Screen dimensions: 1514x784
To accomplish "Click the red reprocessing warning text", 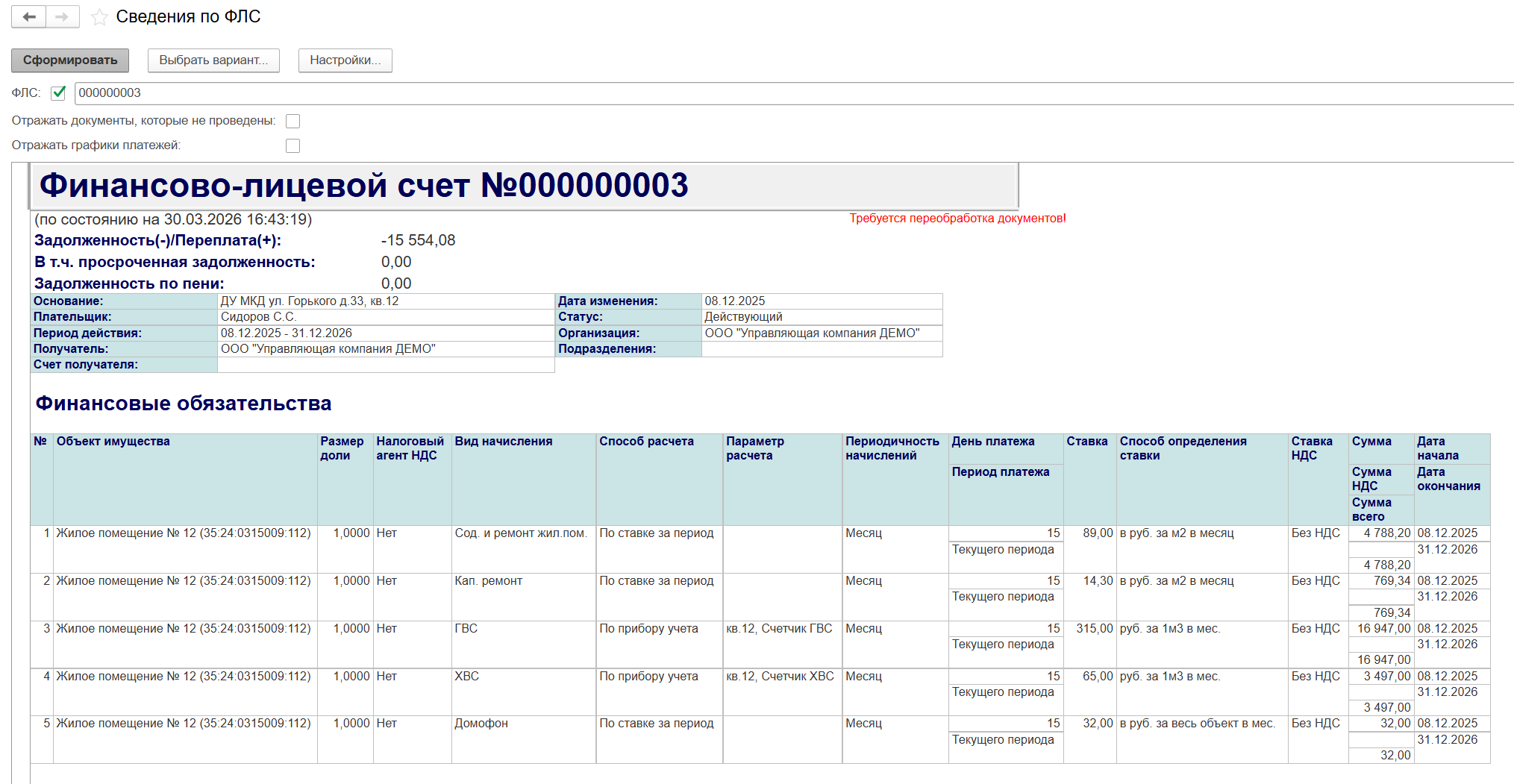I will [957, 219].
